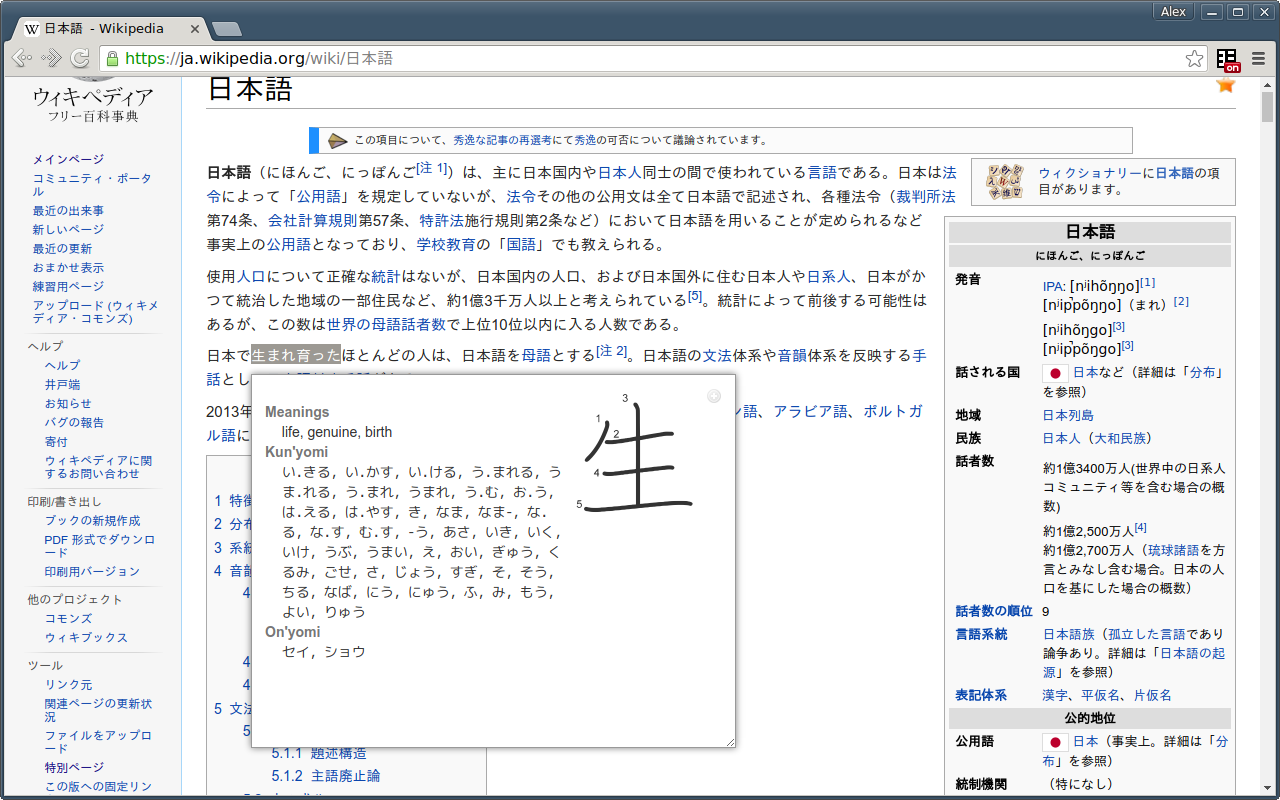
Task: Click the Alex profile button
Action: (1174, 12)
